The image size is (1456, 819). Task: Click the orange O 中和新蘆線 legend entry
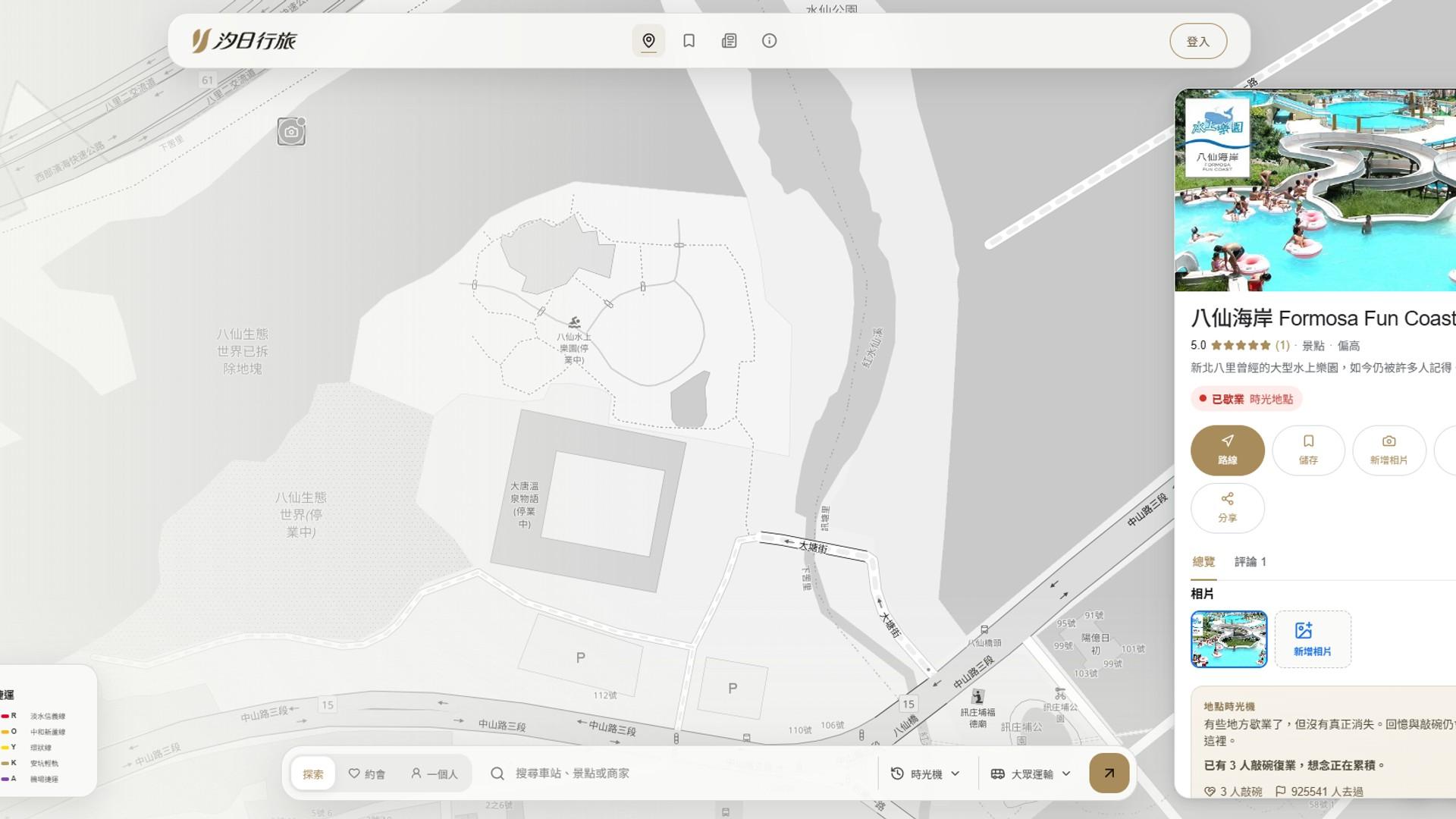point(33,732)
